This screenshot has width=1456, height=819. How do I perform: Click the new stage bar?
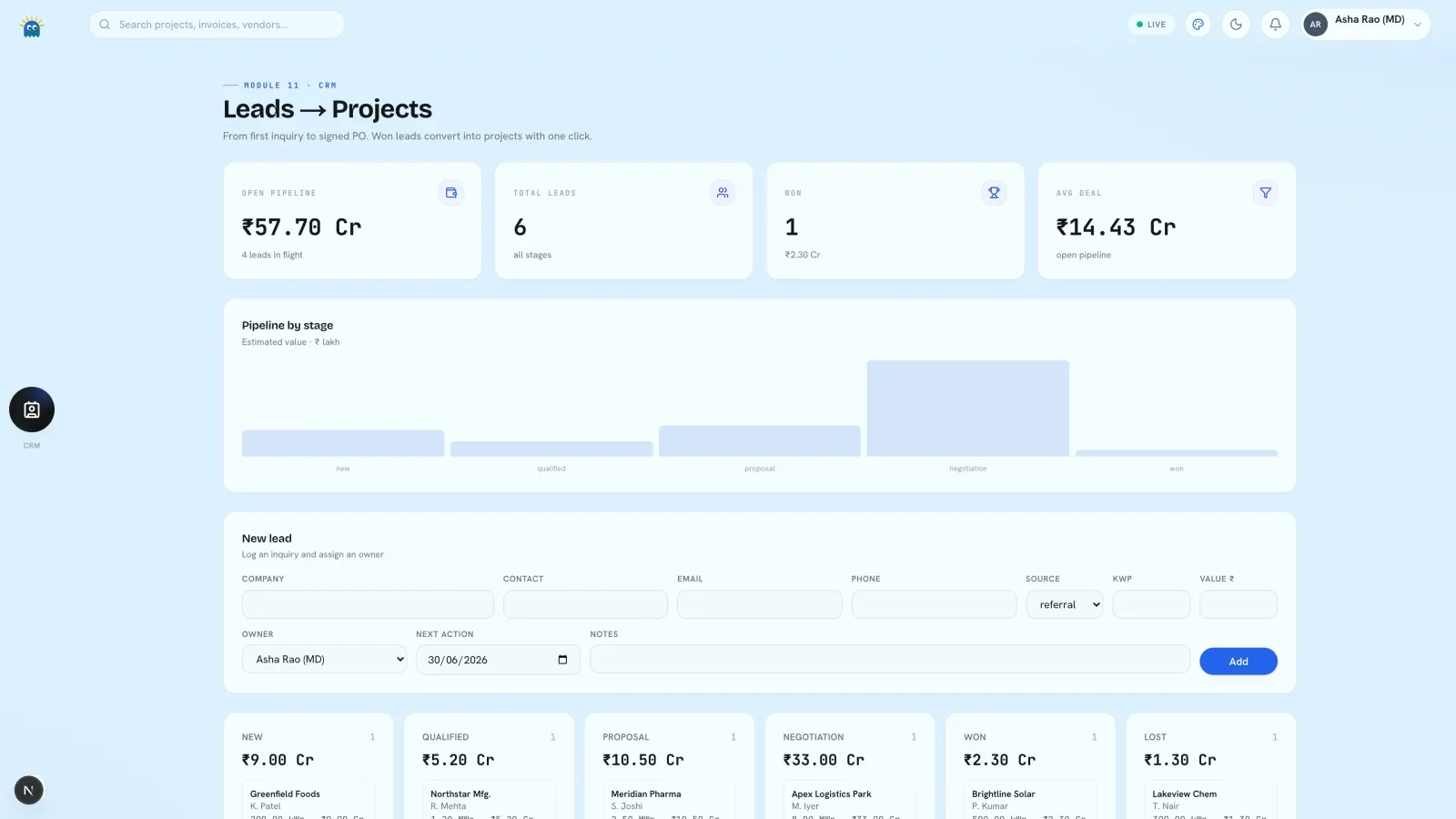coord(343,443)
